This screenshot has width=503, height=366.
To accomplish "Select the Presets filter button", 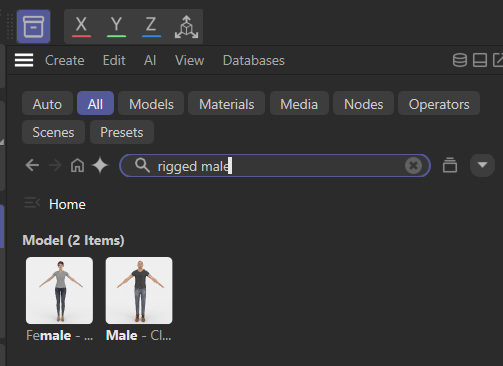I will coord(122,132).
